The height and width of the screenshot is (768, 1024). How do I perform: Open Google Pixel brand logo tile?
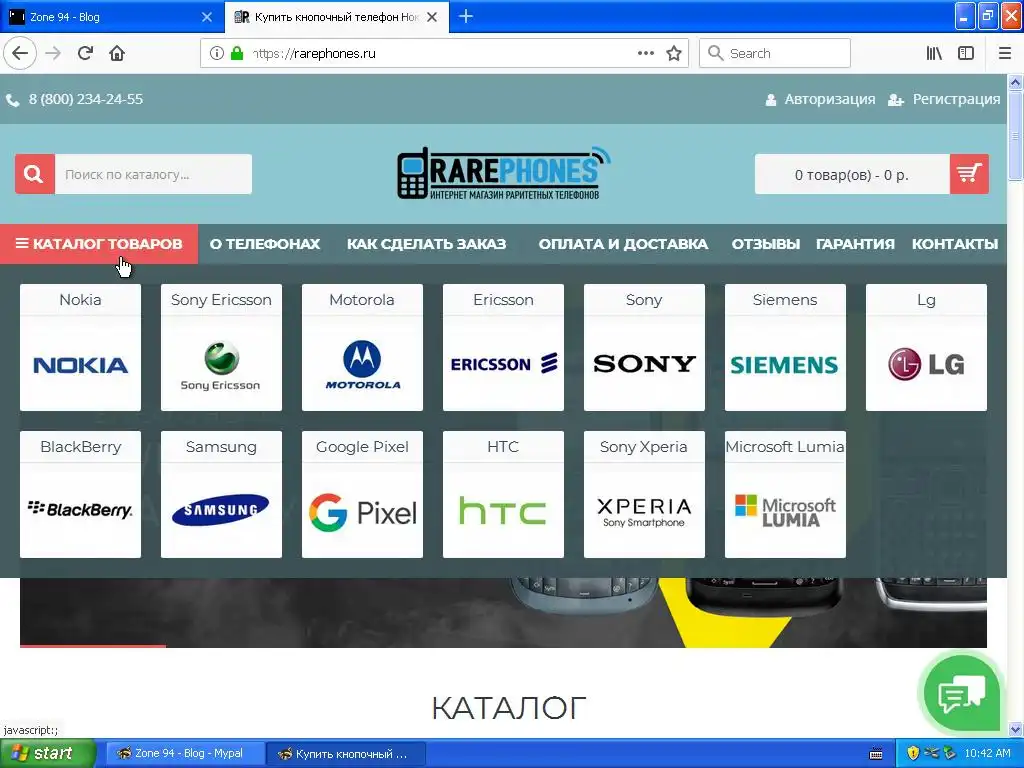[362, 511]
